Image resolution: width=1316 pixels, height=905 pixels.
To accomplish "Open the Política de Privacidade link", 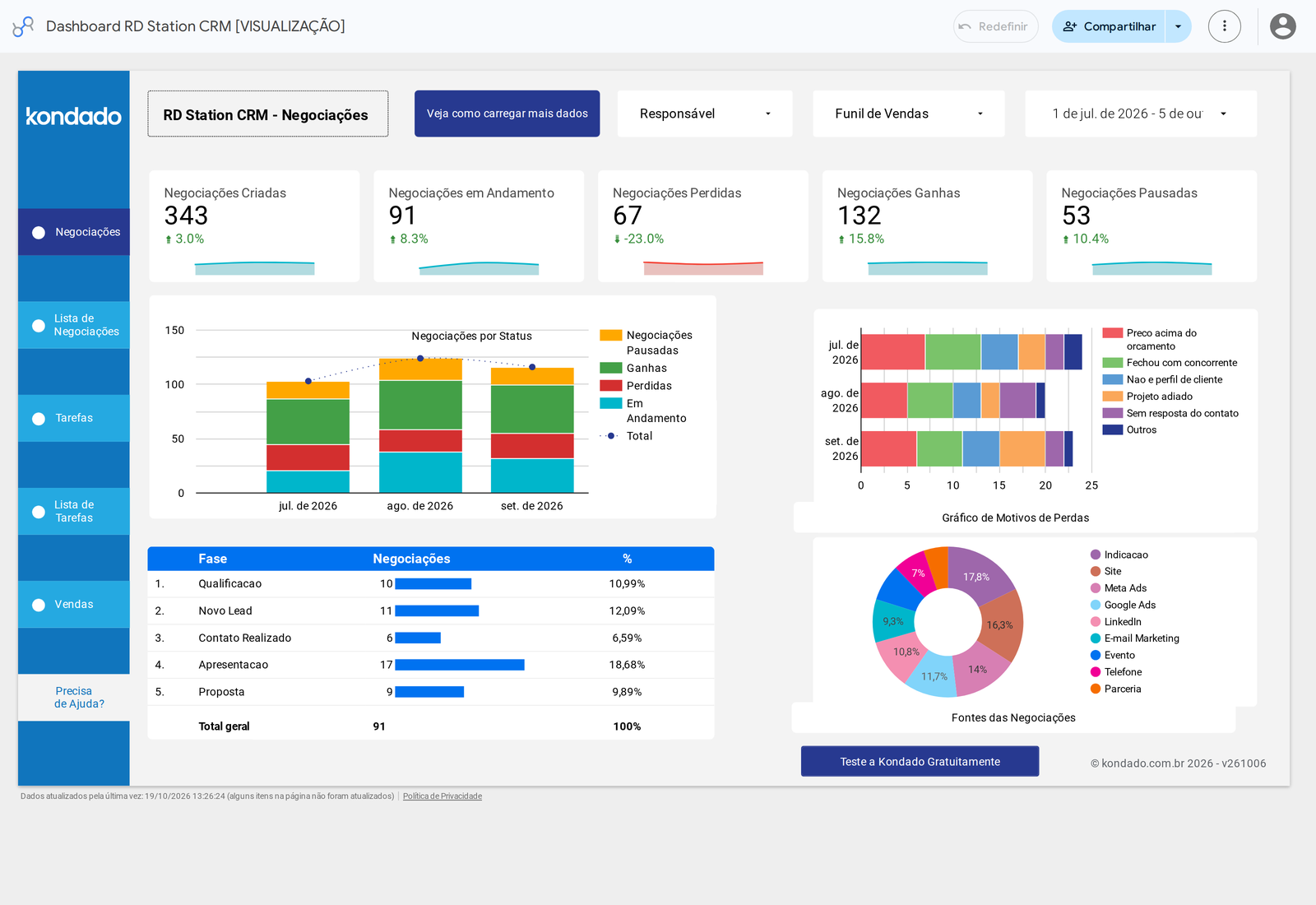I will click(x=443, y=796).
